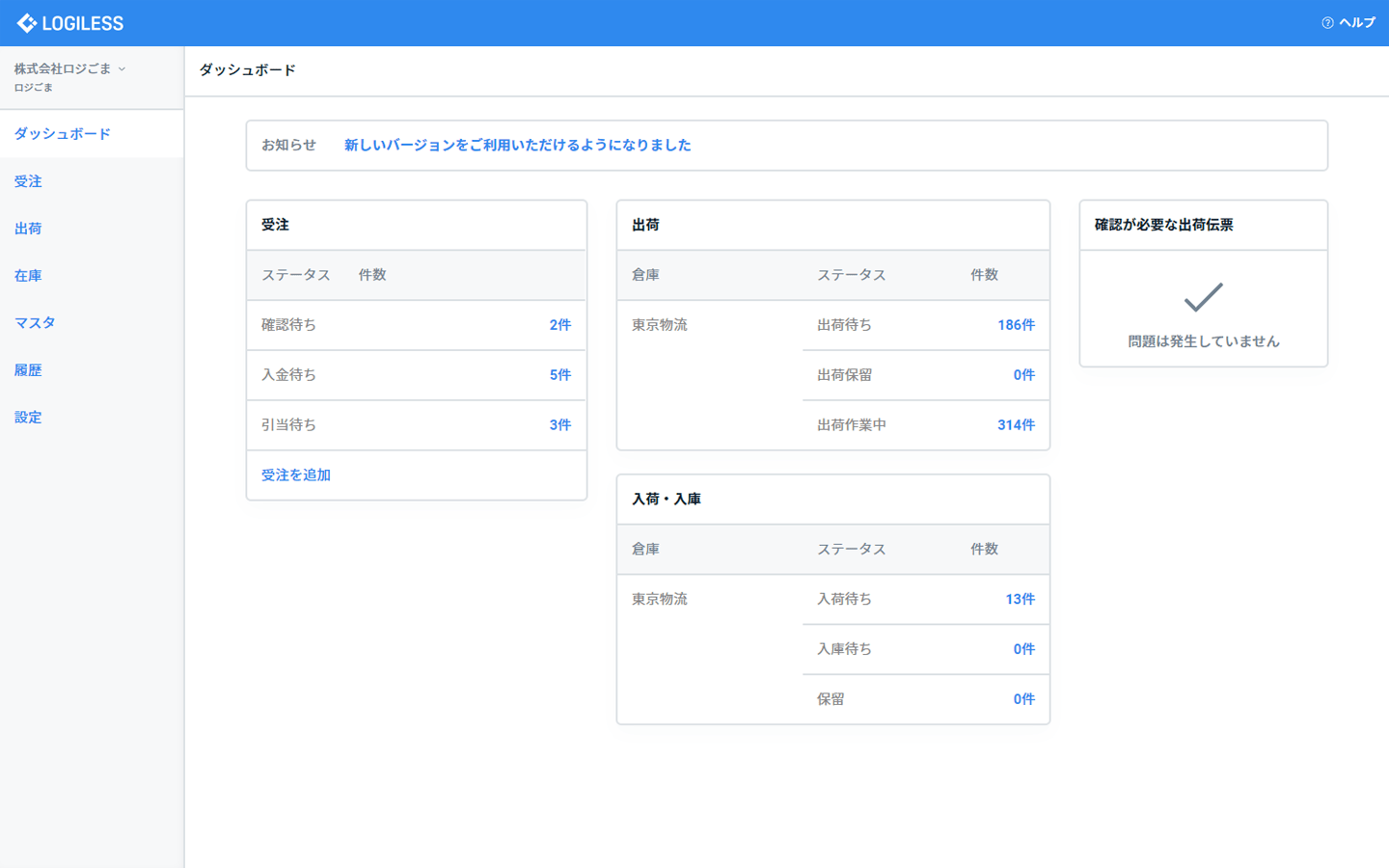Screen dimensions: 1389x868
Task: Click the お知らせ label
Action: 288,145
